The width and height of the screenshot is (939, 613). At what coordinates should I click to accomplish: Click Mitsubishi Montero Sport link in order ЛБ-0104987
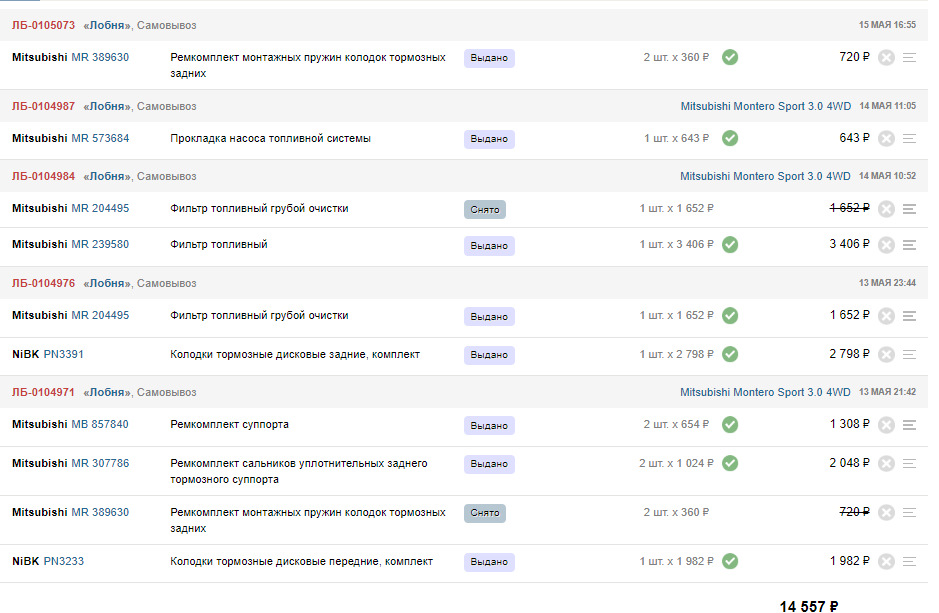766,106
